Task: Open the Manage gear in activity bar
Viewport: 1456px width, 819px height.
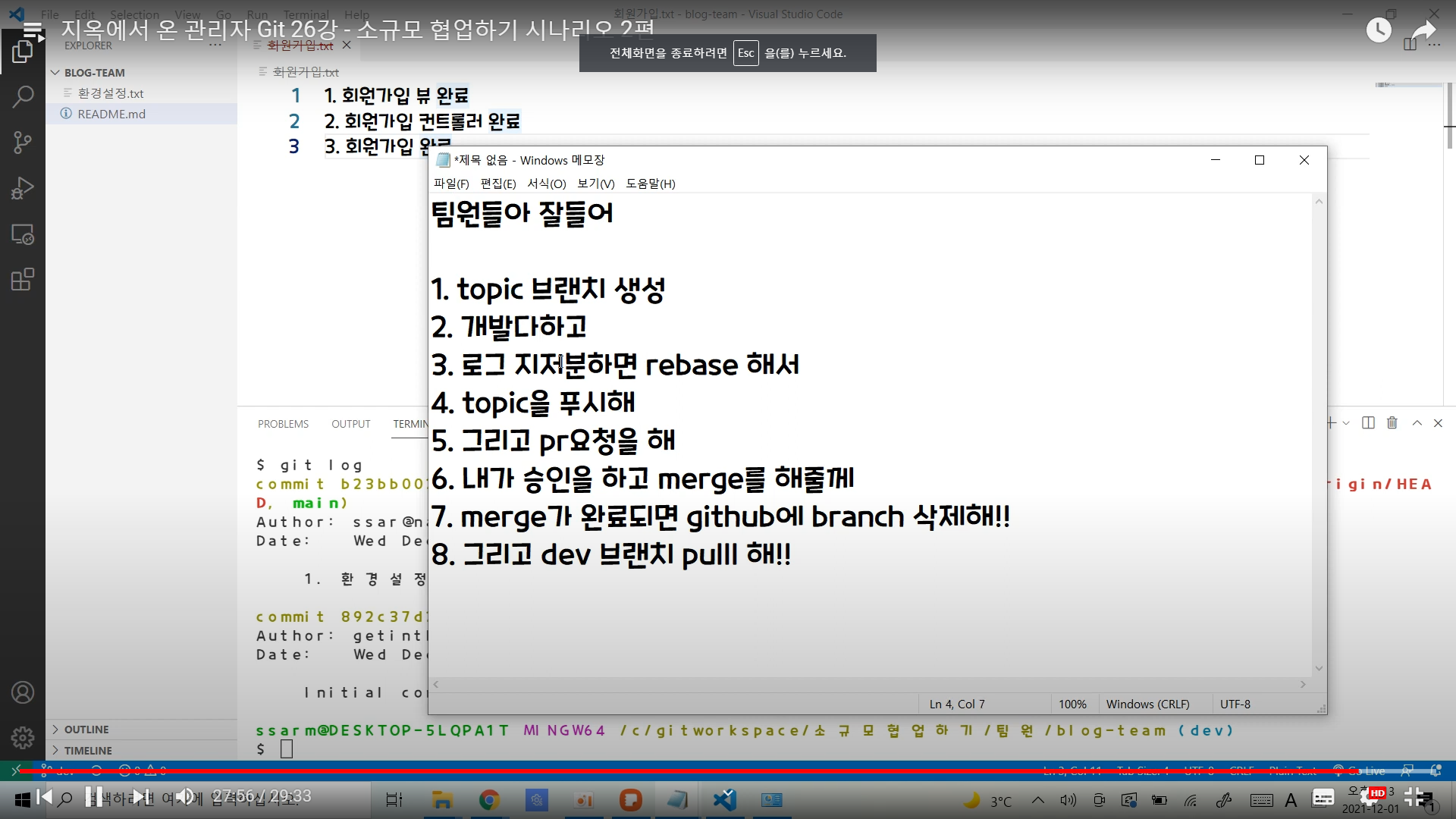Action: coord(23,737)
